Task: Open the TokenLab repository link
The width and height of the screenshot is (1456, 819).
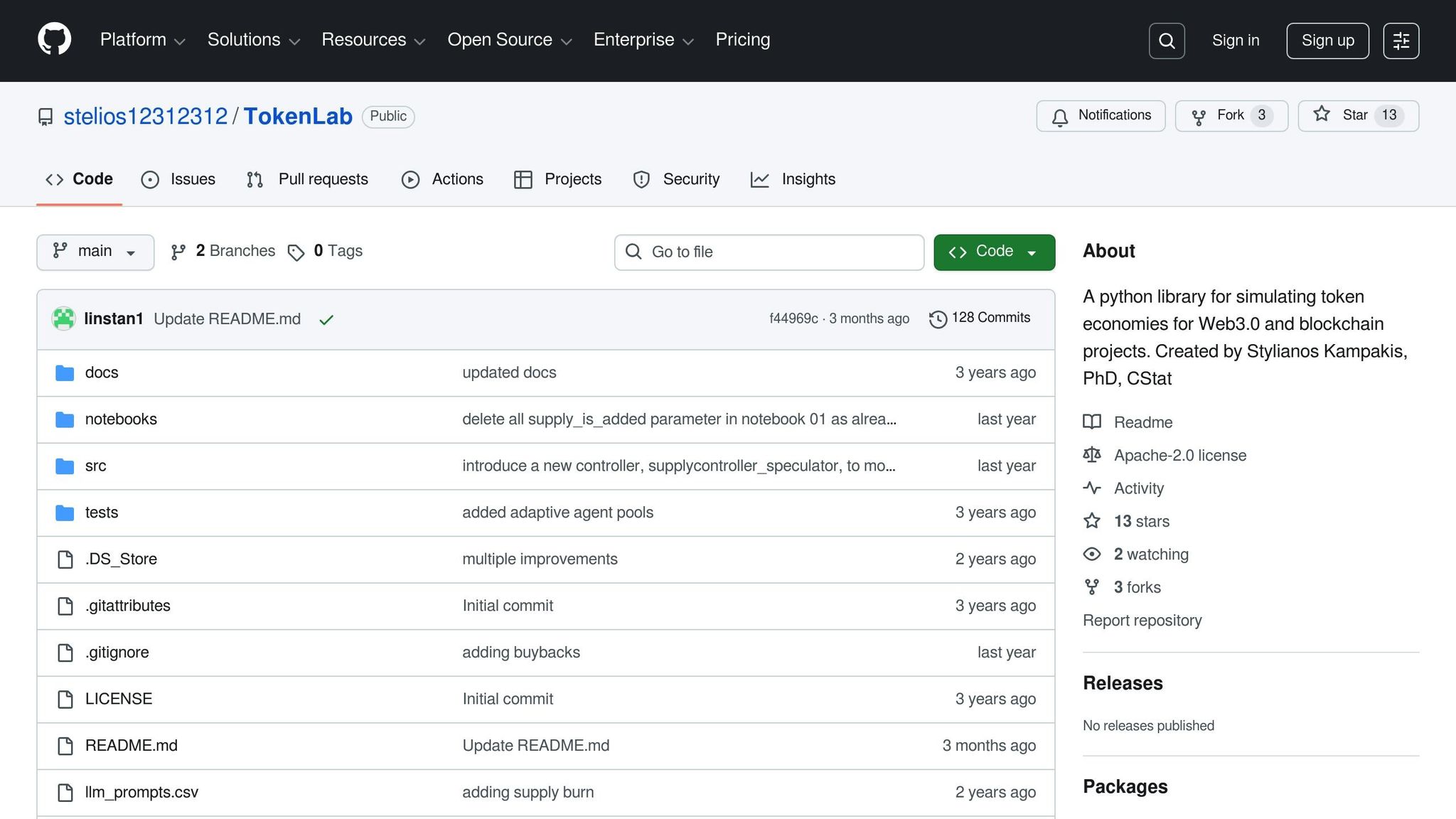Action: click(x=298, y=116)
